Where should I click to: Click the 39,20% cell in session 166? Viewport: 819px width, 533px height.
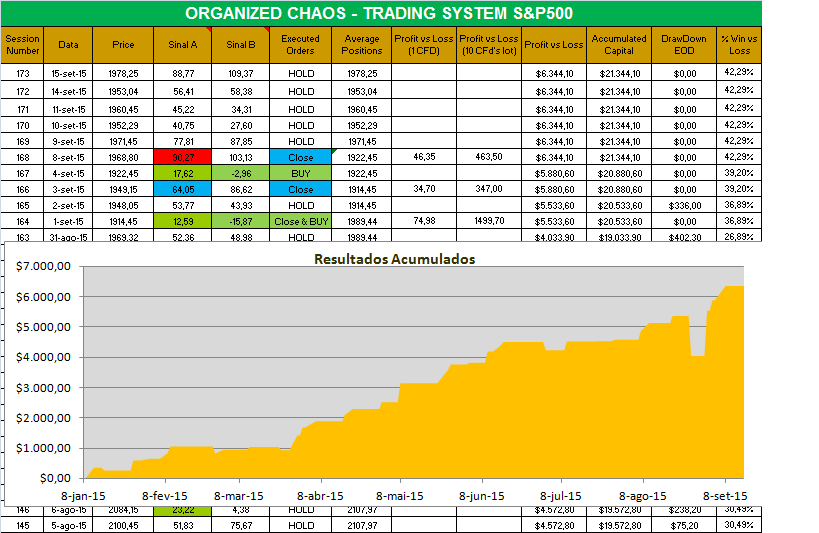[739, 189]
